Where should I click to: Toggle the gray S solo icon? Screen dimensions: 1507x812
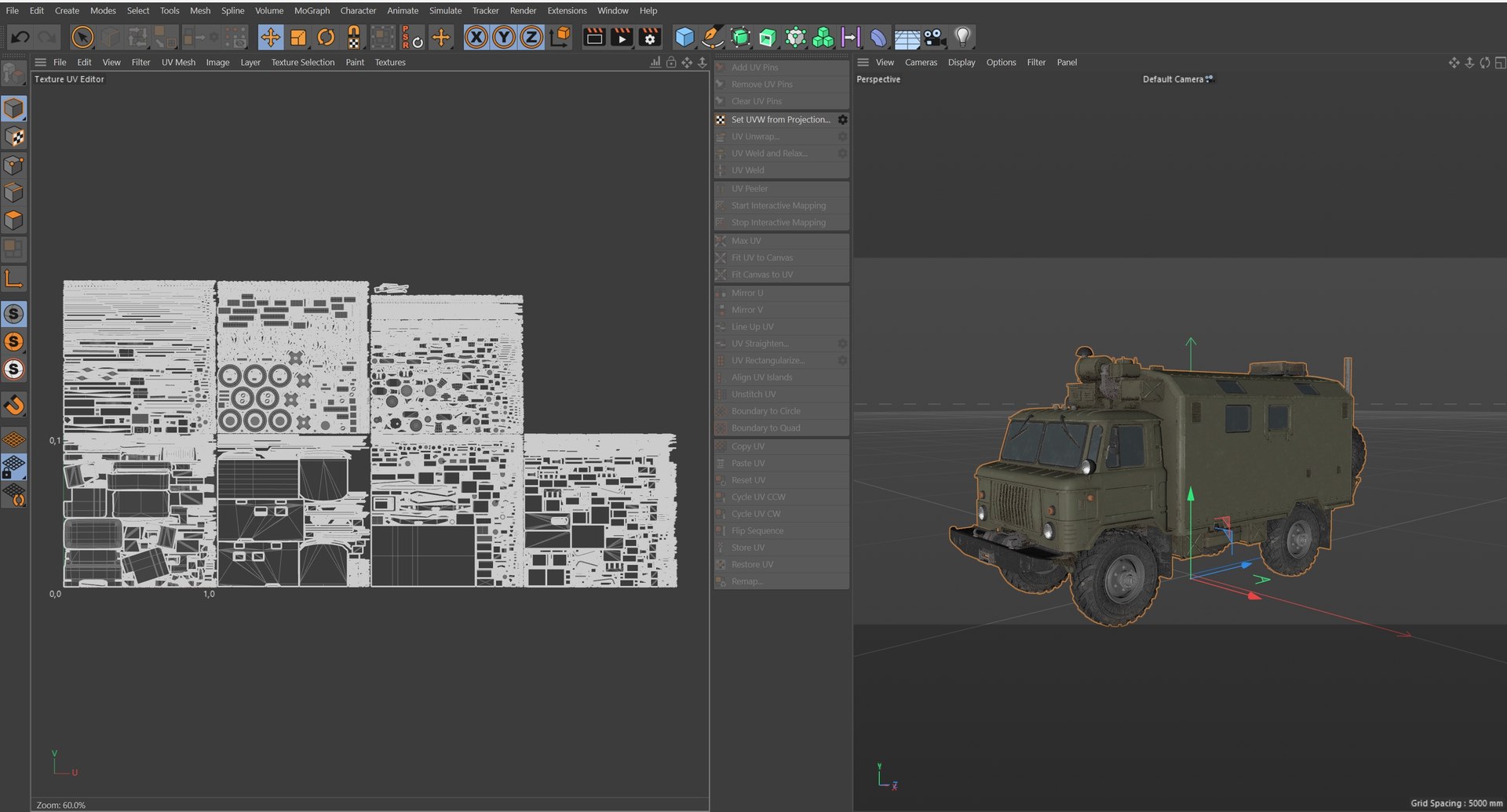click(14, 314)
